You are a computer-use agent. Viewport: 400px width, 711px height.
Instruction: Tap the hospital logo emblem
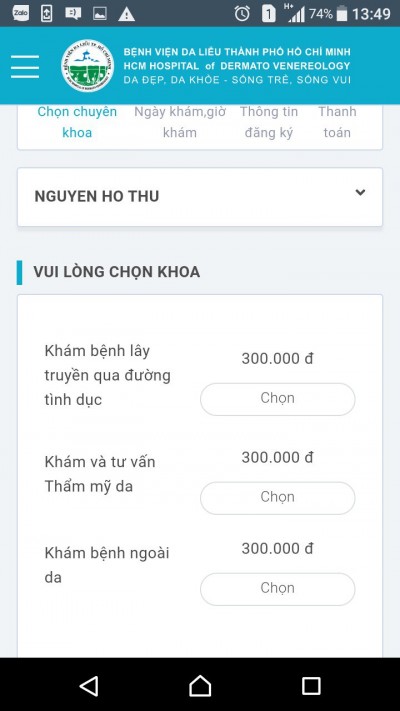[88, 66]
